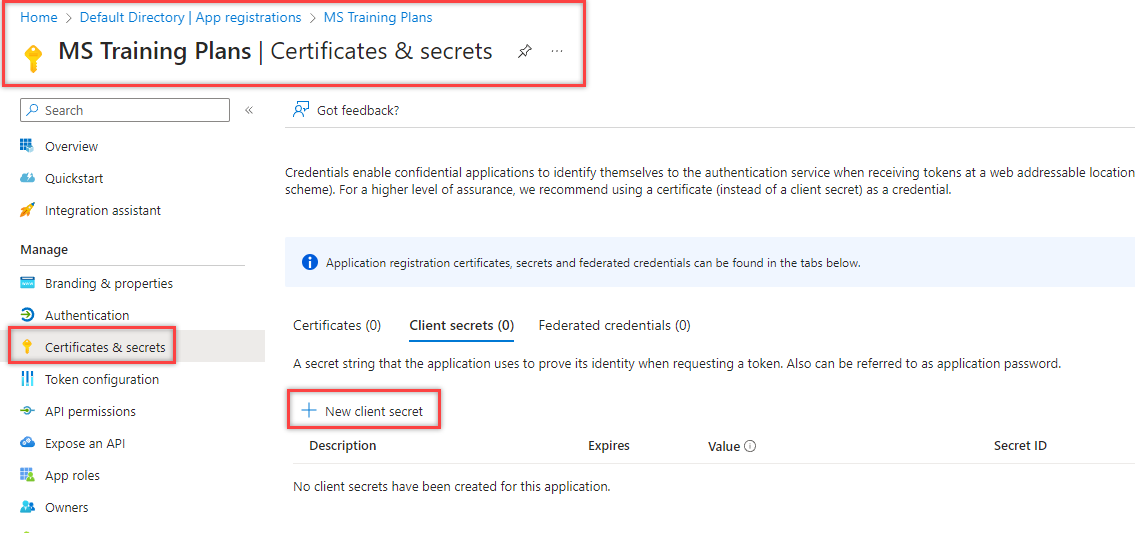The image size is (1135, 533).
Task: Open Default Directory App registrations breadcrumb
Action: click(x=190, y=17)
